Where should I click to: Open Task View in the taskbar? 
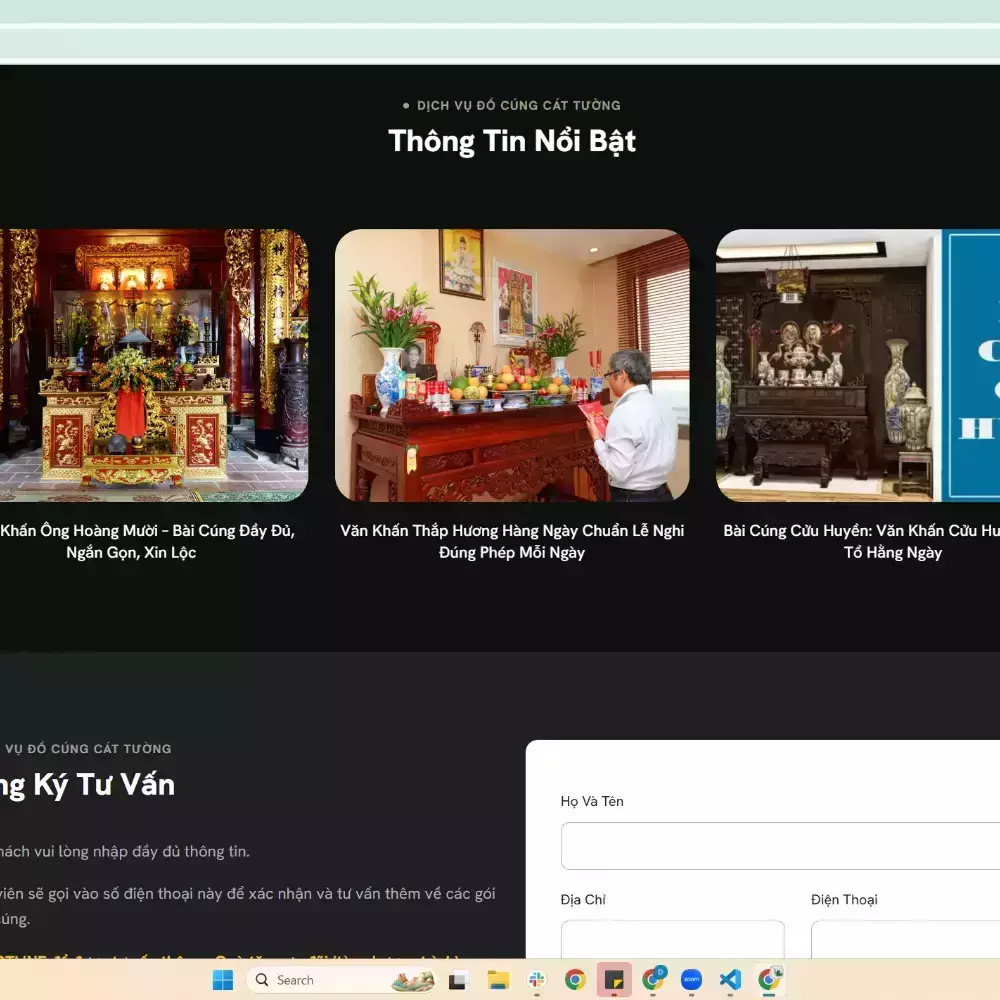point(458,980)
